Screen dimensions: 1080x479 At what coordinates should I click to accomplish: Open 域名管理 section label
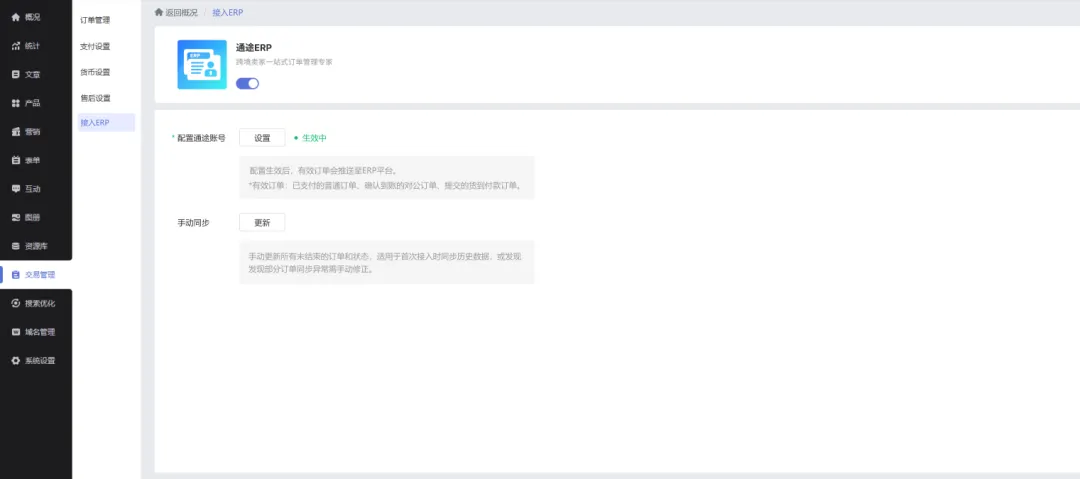click(40, 332)
